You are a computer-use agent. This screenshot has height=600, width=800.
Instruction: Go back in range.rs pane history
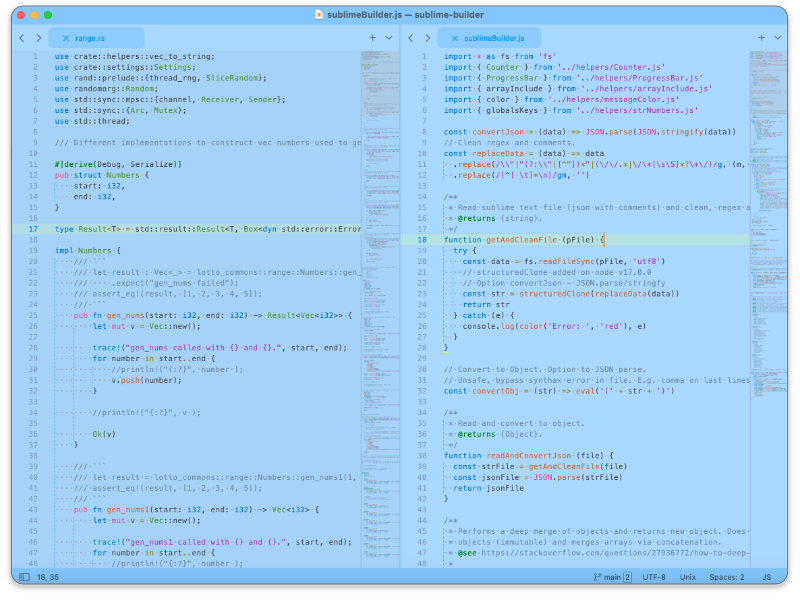point(22,38)
